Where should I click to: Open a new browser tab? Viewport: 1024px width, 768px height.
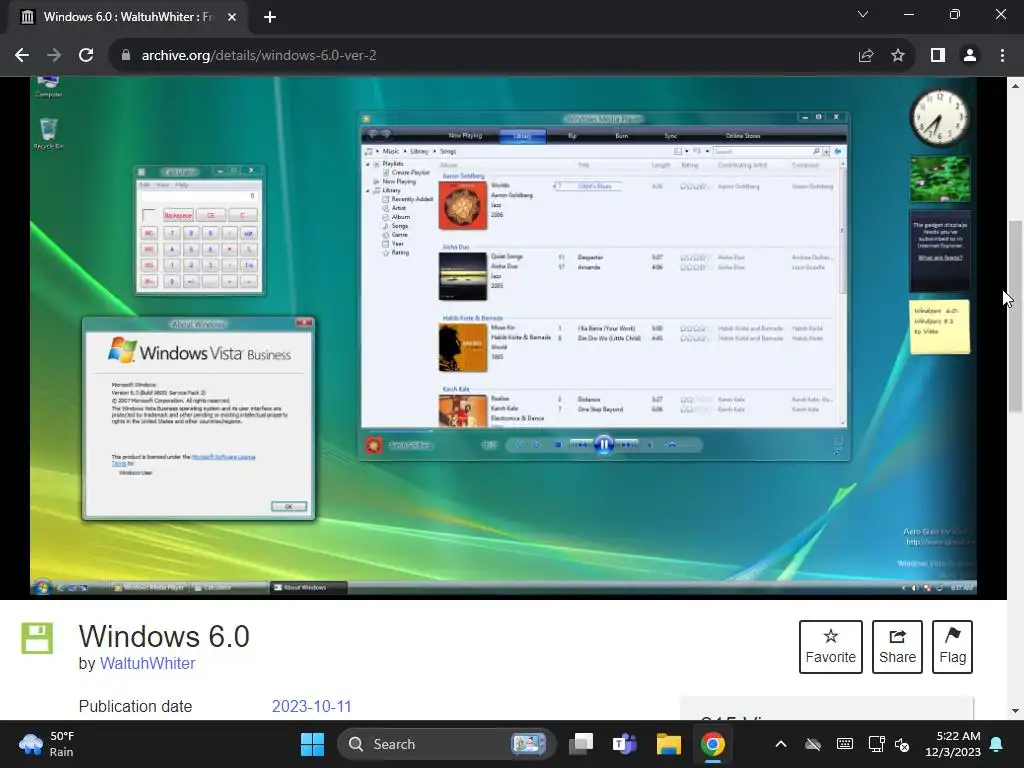(x=270, y=17)
